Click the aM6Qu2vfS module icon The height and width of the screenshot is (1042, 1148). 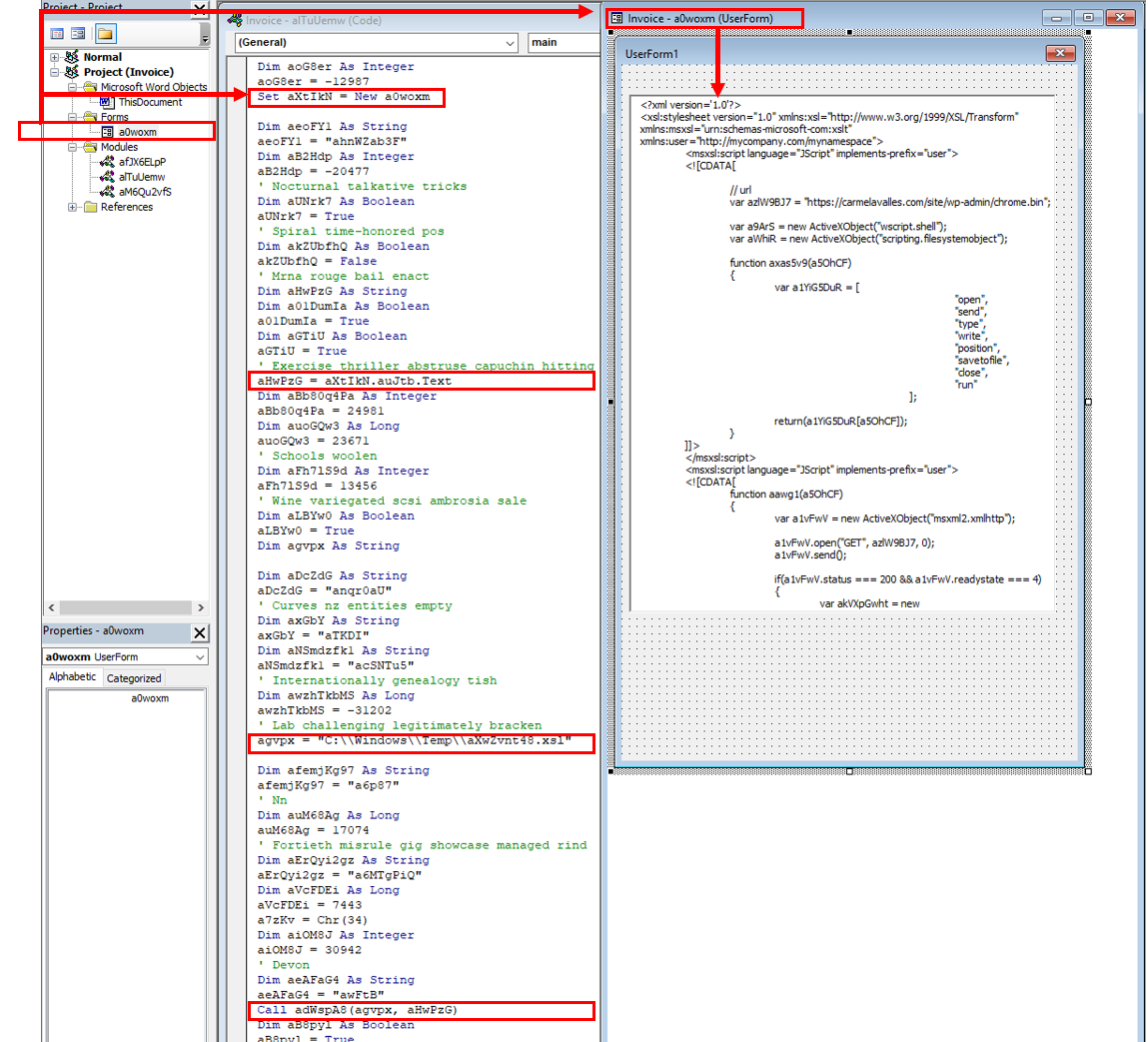pos(107,192)
